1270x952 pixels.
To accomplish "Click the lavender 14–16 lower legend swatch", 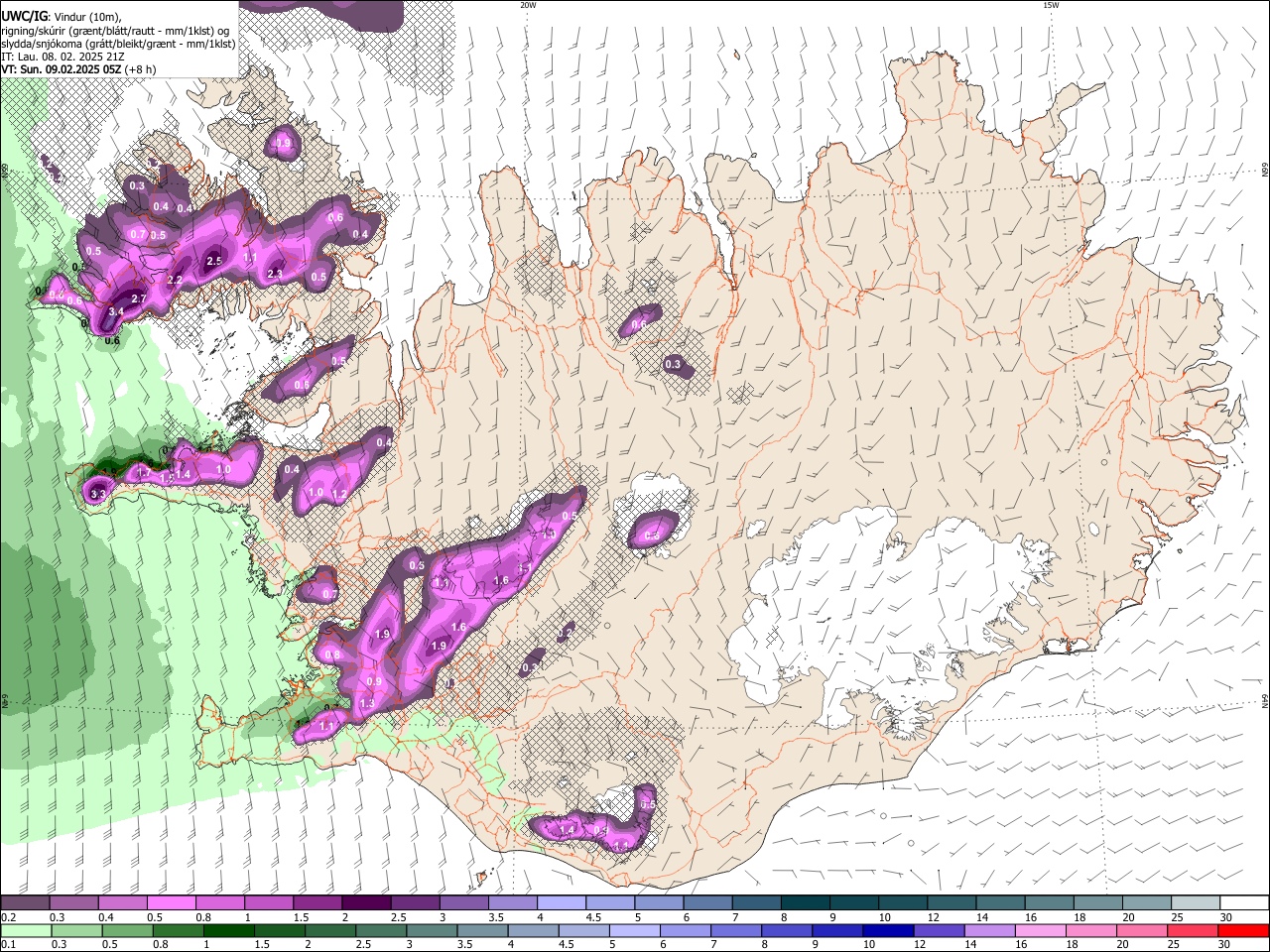I will [990, 930].
